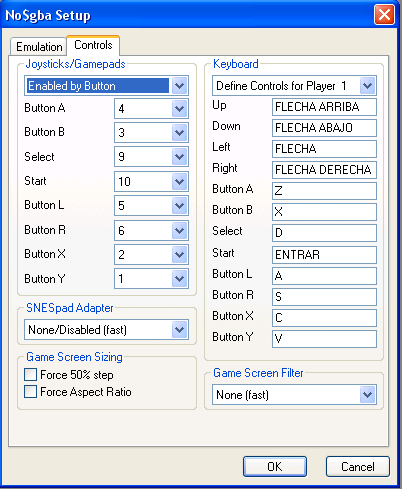Click the OK button
Viewport: 402px width, 489px height.
click(275, 466)
